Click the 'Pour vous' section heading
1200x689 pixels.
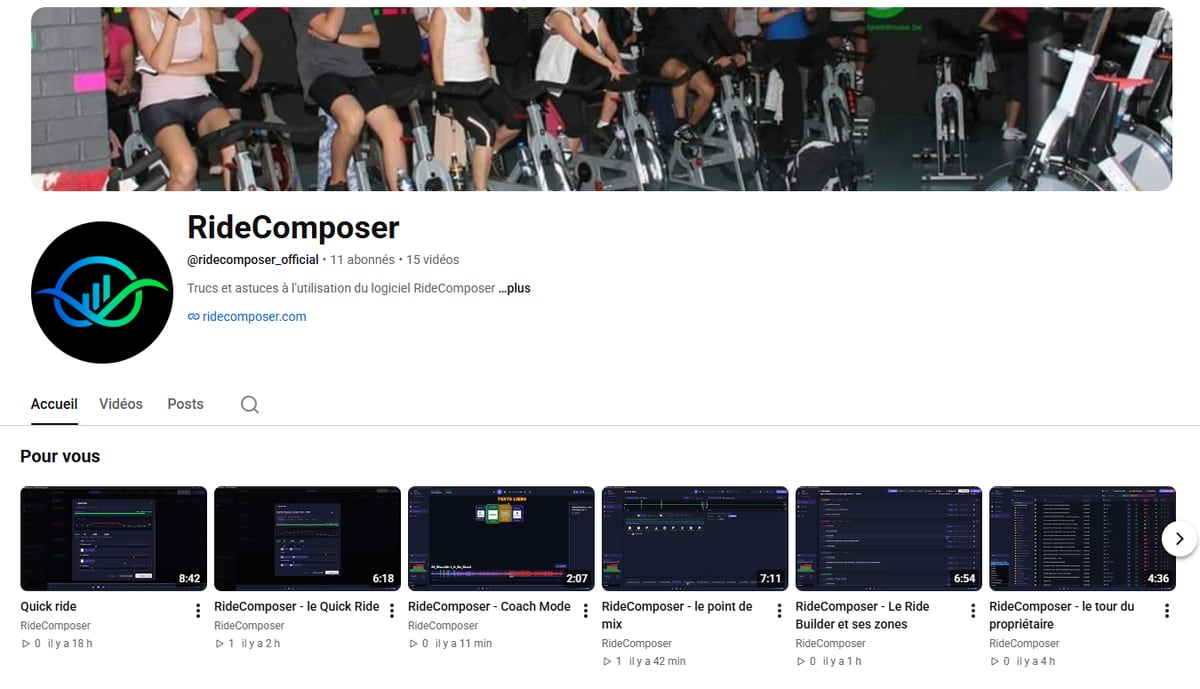[x=60, y=456]
